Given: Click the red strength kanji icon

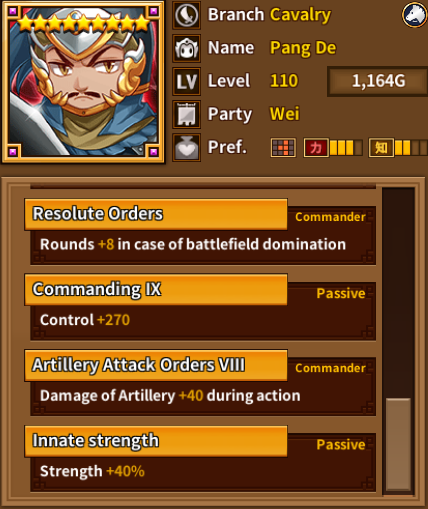Looking at the screenshot, I should (316, 148).
